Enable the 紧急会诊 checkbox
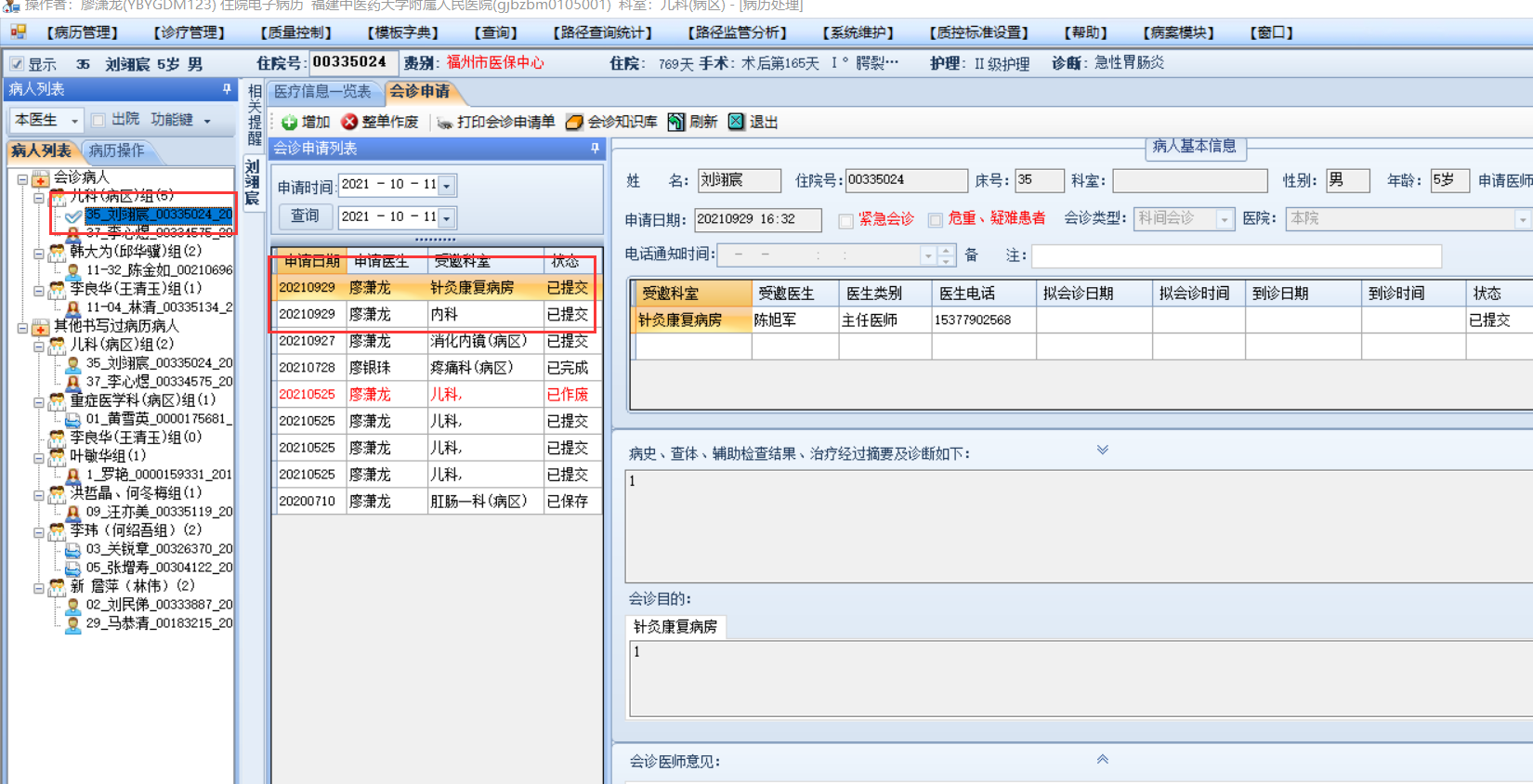This screenshot has height=784, width=1533. (845, 220)
